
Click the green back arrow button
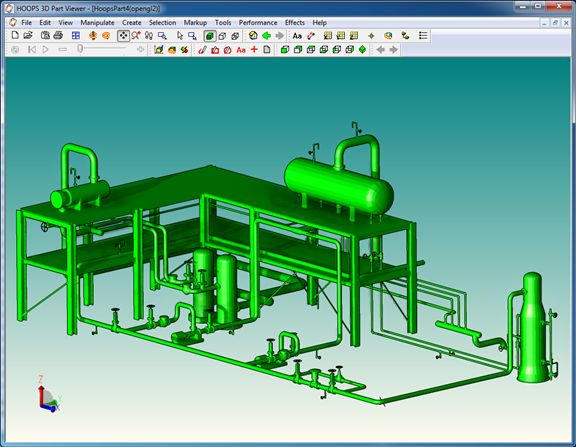[266, 36]
